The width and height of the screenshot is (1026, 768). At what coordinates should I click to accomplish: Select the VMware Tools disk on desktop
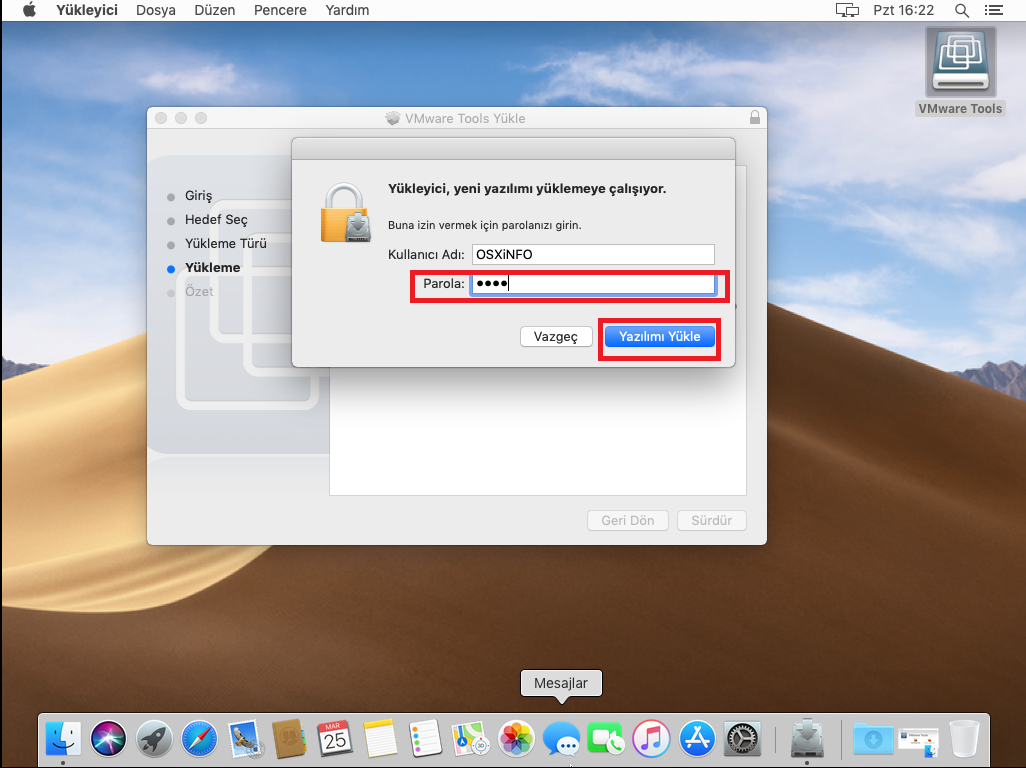[x=960, y=71]
